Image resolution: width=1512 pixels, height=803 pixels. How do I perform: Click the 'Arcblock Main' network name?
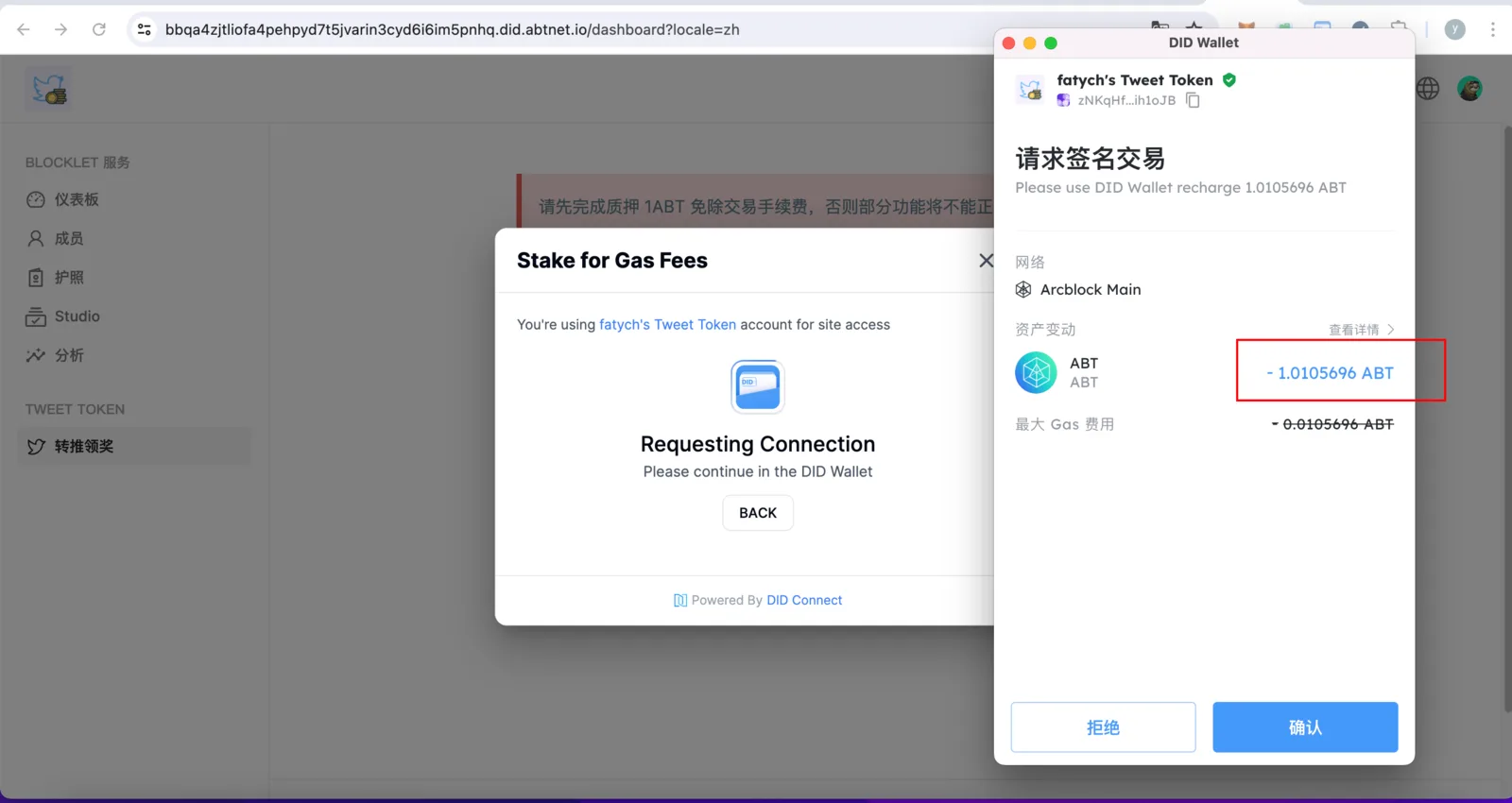[x=1091, y=289]
